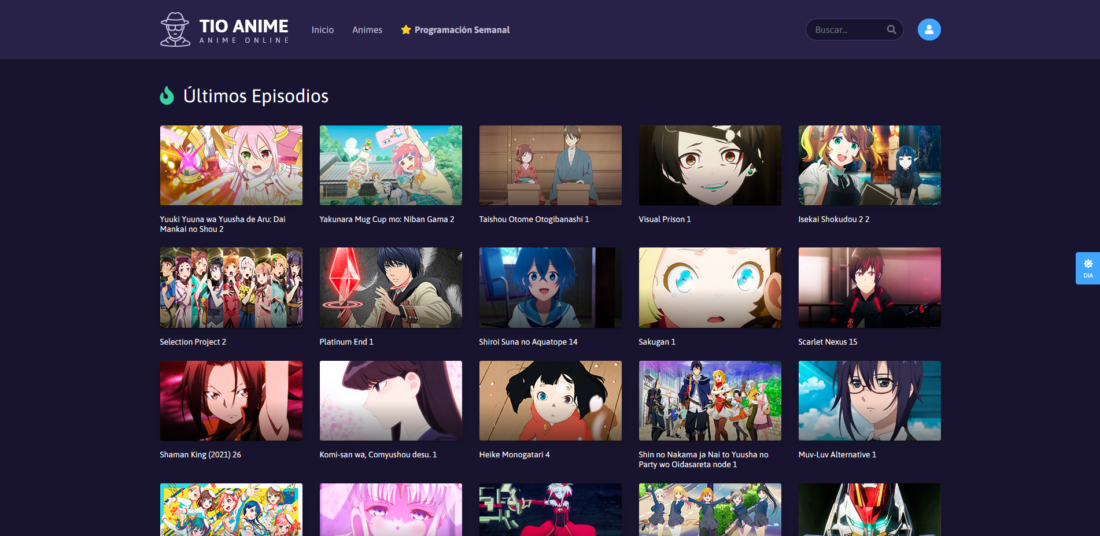1100x536 pixels.
Task: Open Shaman King (2021) 26 thumbnail
Action: 232,401
